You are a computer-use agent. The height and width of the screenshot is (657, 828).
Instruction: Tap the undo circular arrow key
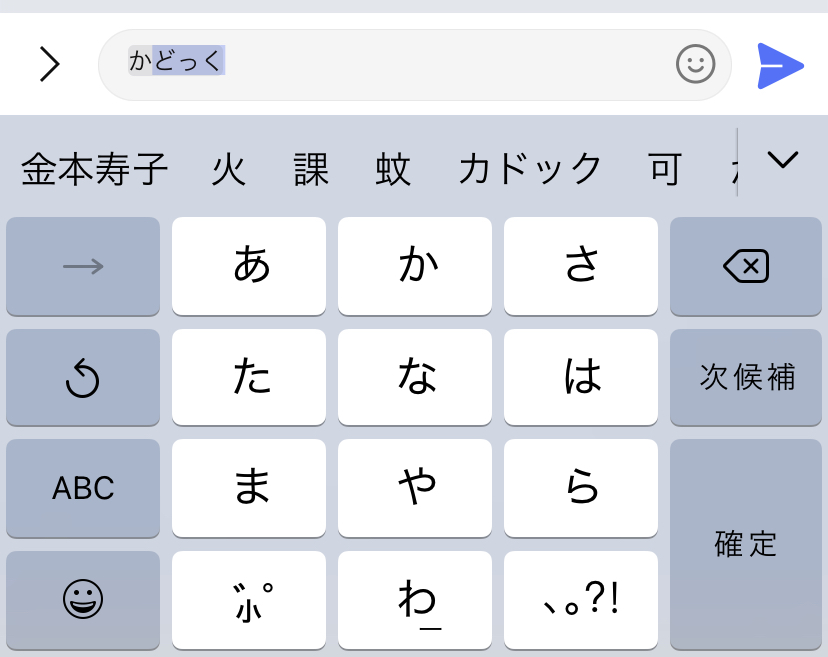tap(83, 378)
